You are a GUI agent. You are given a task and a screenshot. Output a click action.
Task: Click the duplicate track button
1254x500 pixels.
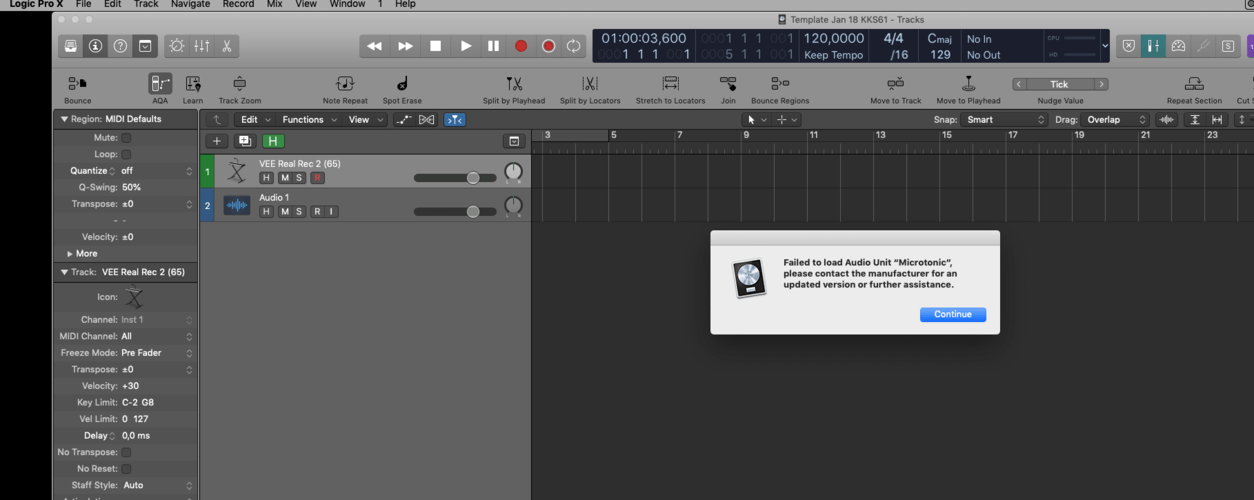pyautogui.click(x=244, y=143)
